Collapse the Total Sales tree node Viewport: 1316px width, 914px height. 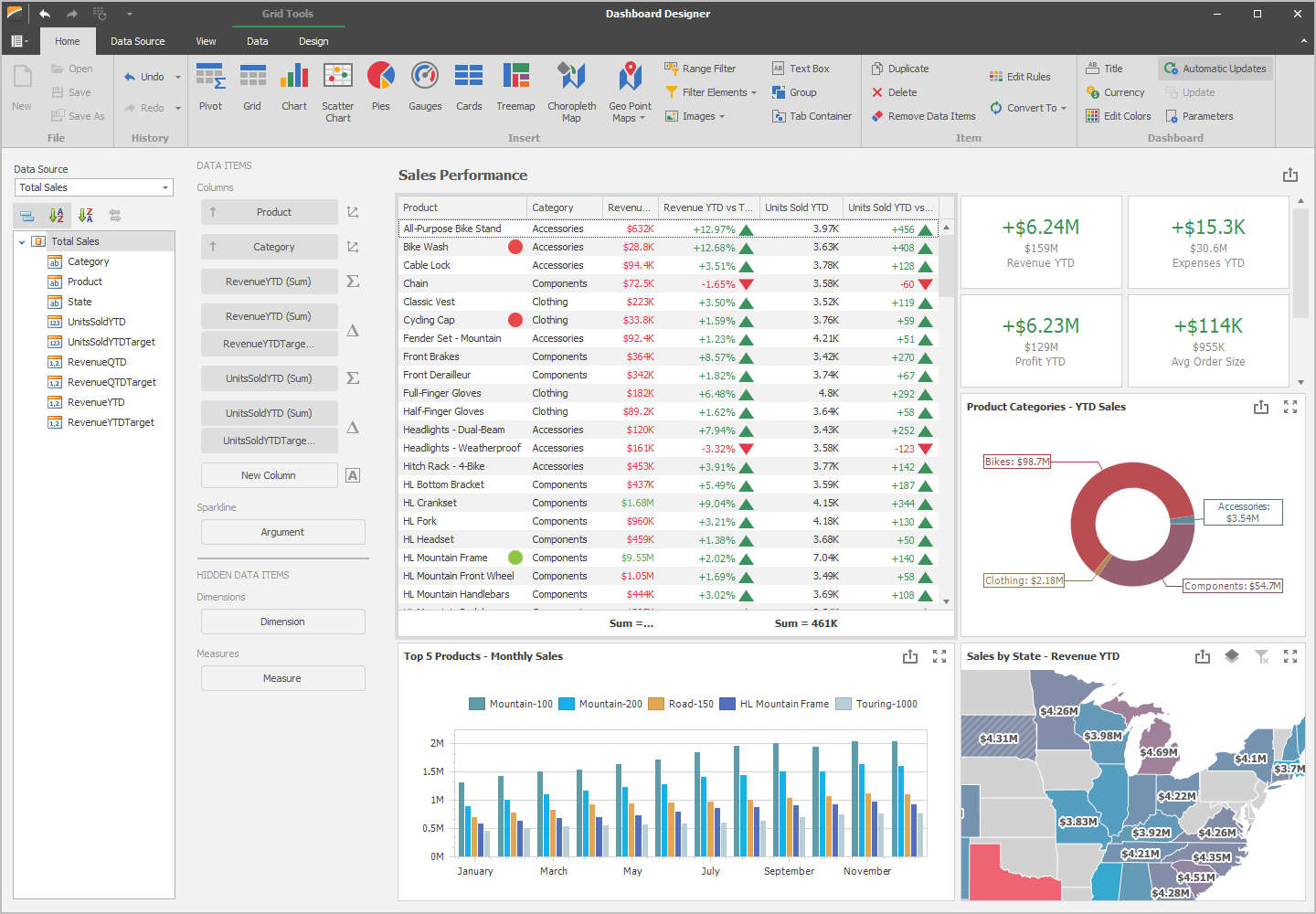(x=22, y=239)
